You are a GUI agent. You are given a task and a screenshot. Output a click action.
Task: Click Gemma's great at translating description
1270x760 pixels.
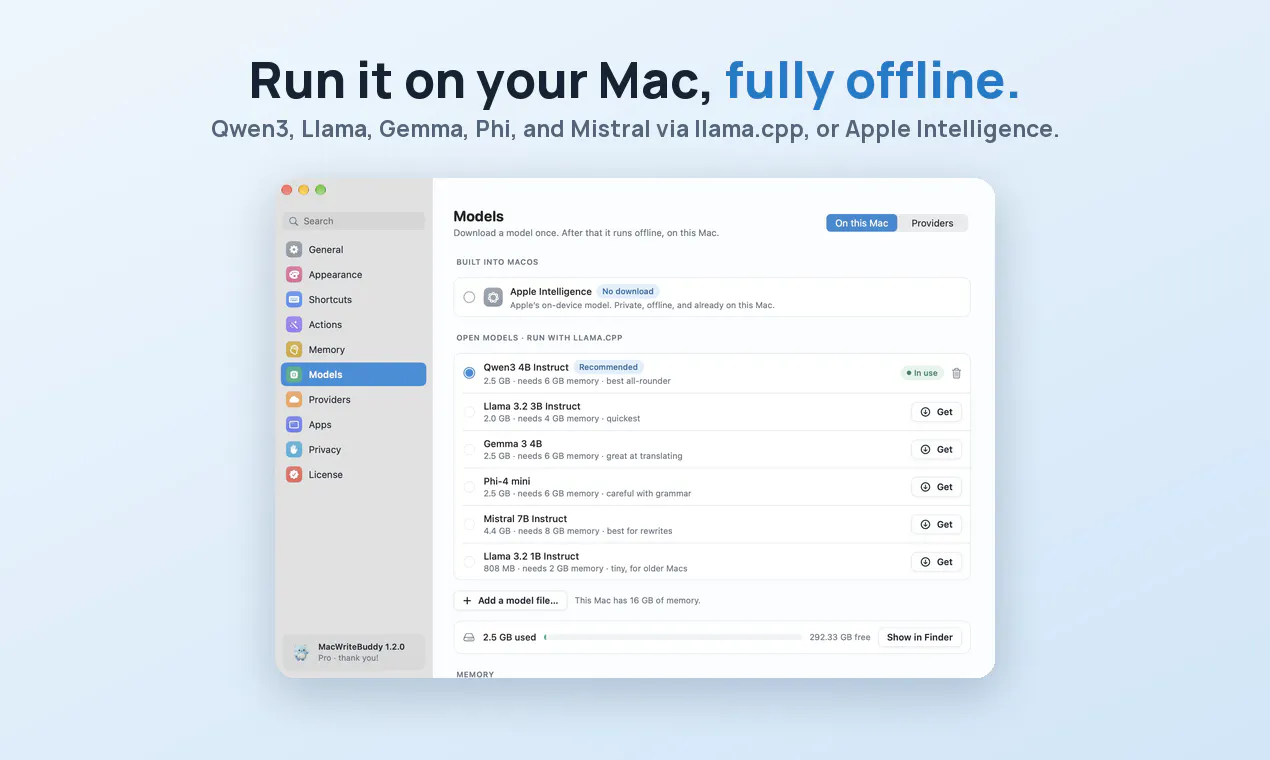645,456
